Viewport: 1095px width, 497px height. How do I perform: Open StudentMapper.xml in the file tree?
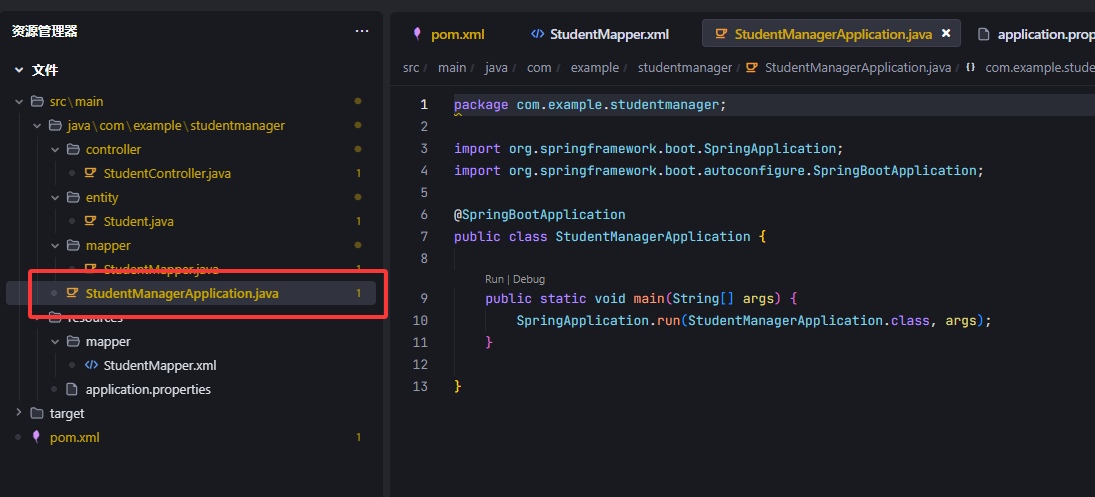[x=160, y=365]
